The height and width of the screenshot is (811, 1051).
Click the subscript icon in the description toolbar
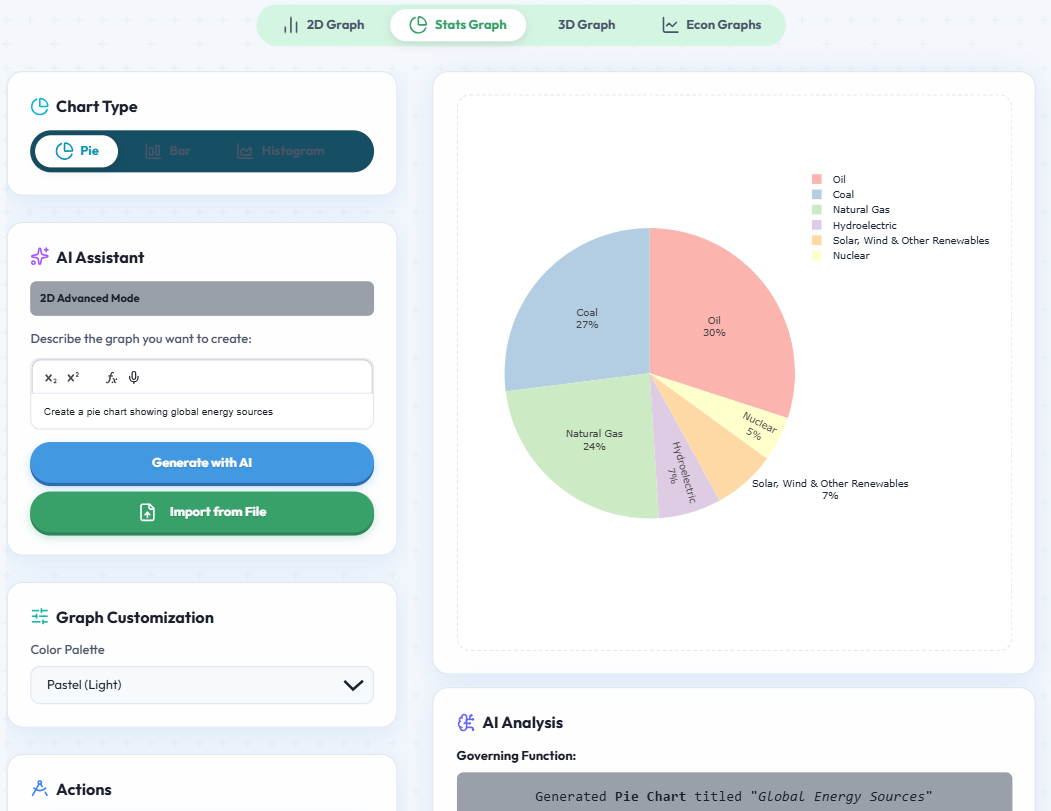pos(49,377)
